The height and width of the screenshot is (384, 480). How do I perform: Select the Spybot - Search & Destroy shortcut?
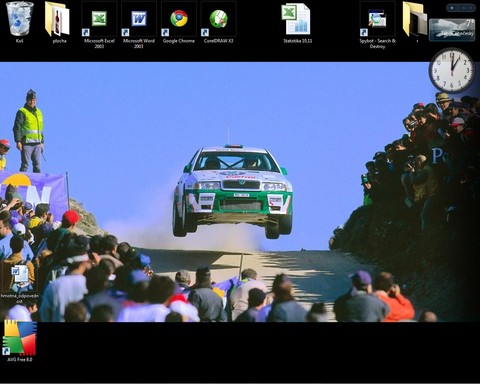coord(377,19)
